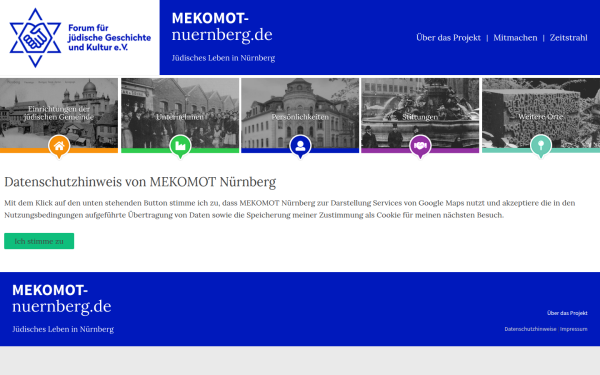Screen dimensions: 600x375
Task: Open footer Über das Projekt link
Action: coord(567,313)
